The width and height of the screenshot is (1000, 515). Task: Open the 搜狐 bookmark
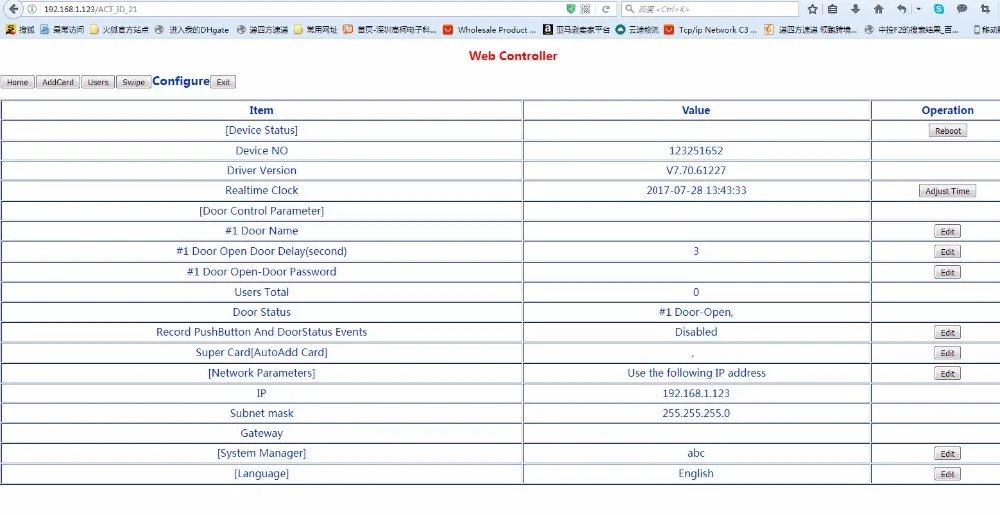pyautogui.click(x=20, y=30)
